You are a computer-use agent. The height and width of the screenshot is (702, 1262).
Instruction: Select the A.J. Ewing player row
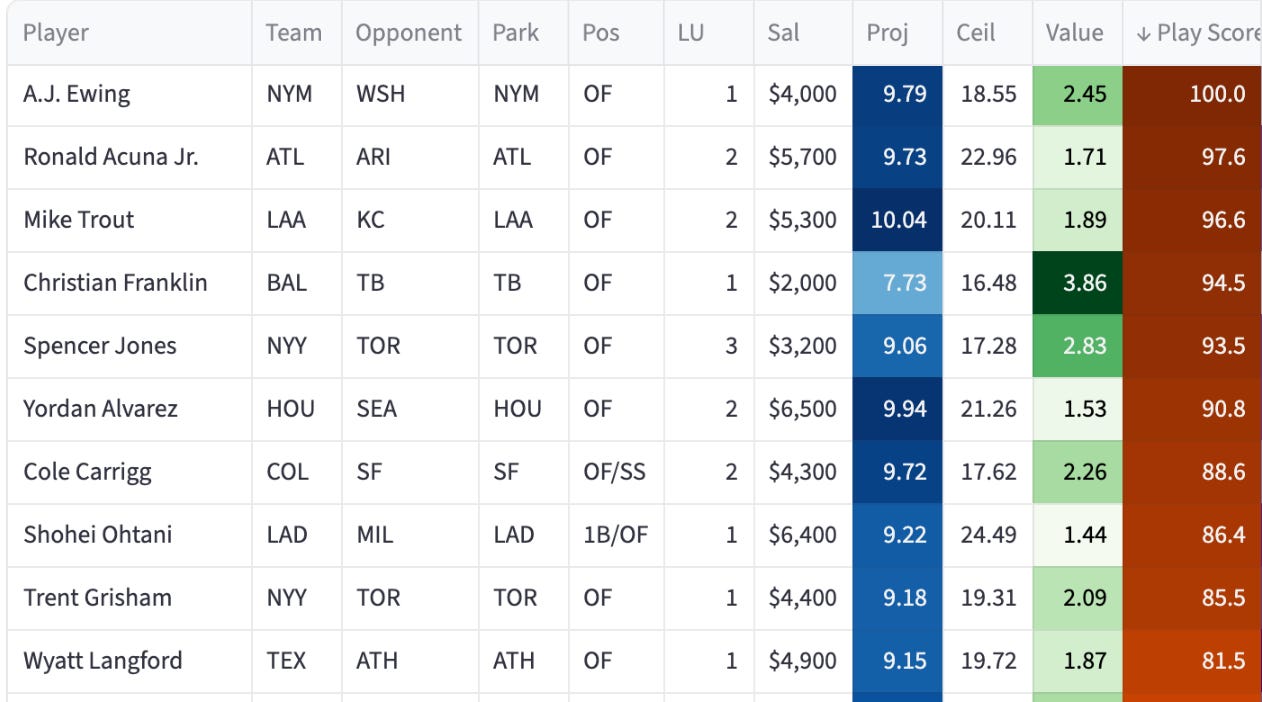click(634, 95)
